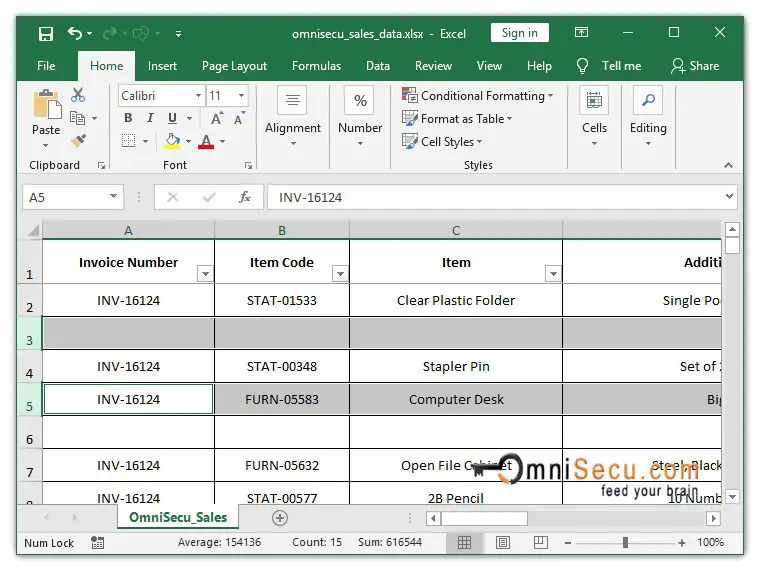This screenshot has height=577, width=760.
Task: Open the Help tab
Action: (539, 66)
